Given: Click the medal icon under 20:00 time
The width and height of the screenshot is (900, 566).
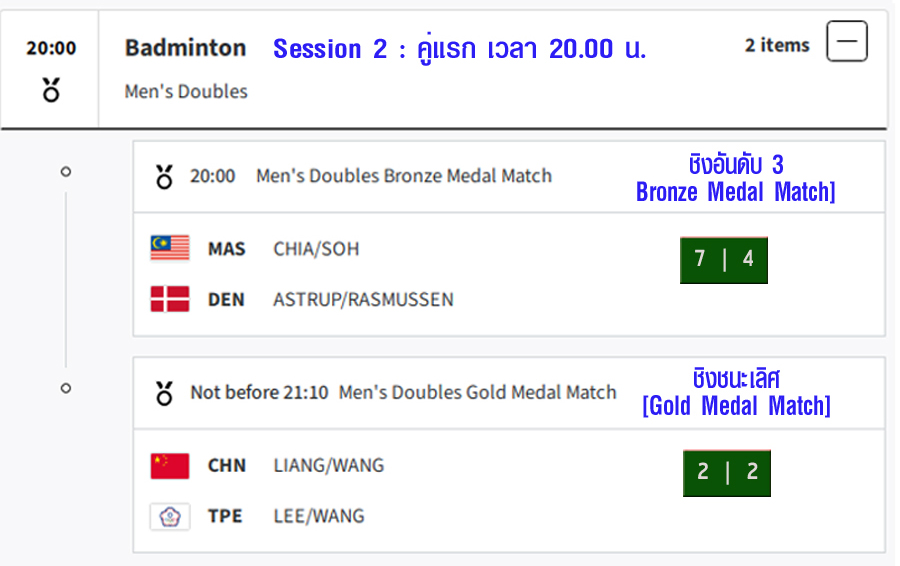Looking at the screenshot, I should pyautogui.click(x=51, y=90).
